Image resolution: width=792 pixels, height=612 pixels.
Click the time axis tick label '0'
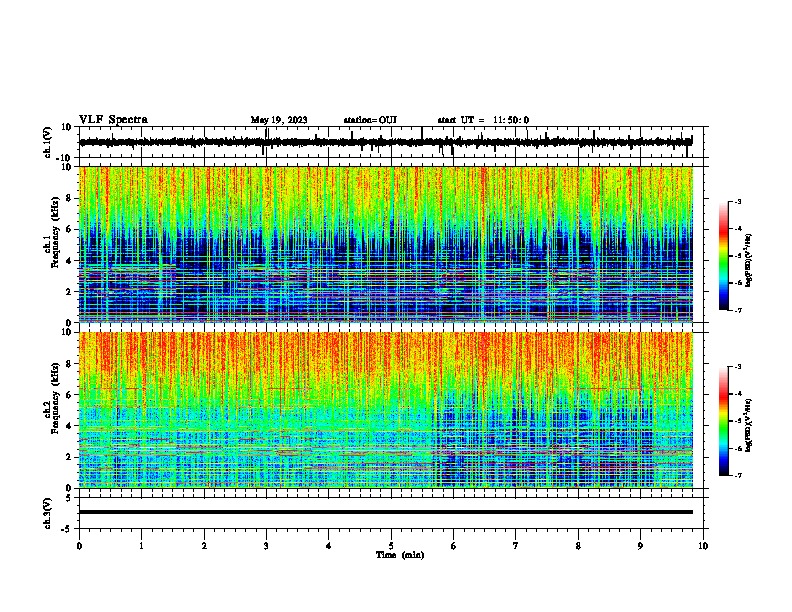[x=79, y=546]
